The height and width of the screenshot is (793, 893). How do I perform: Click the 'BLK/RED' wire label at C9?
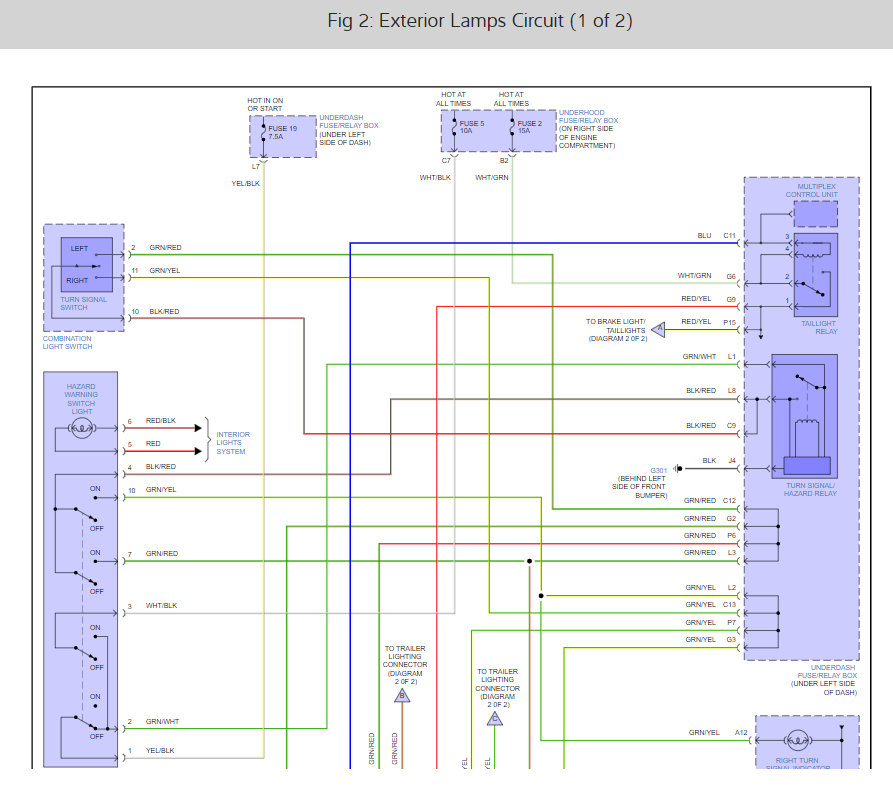pyautogui.click(x=701, y=426)
